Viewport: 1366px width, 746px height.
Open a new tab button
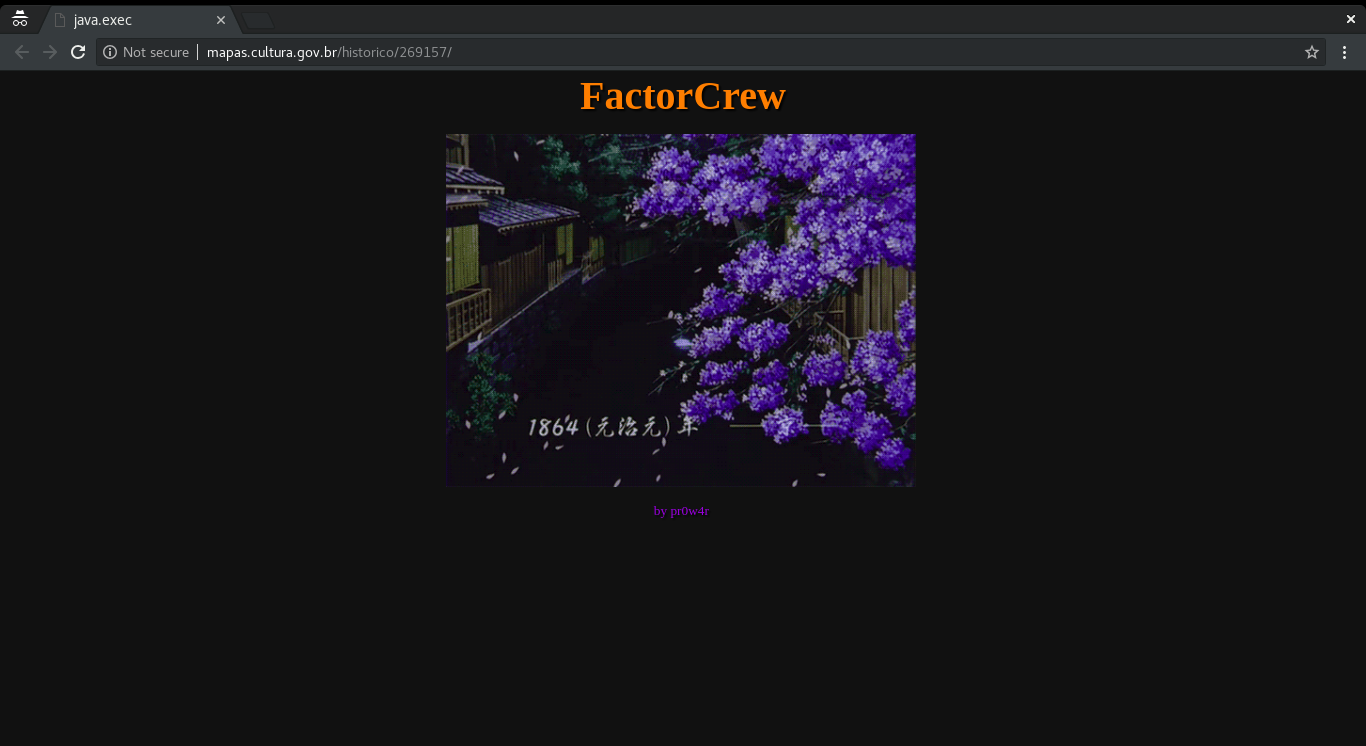[x=258, y=21]
